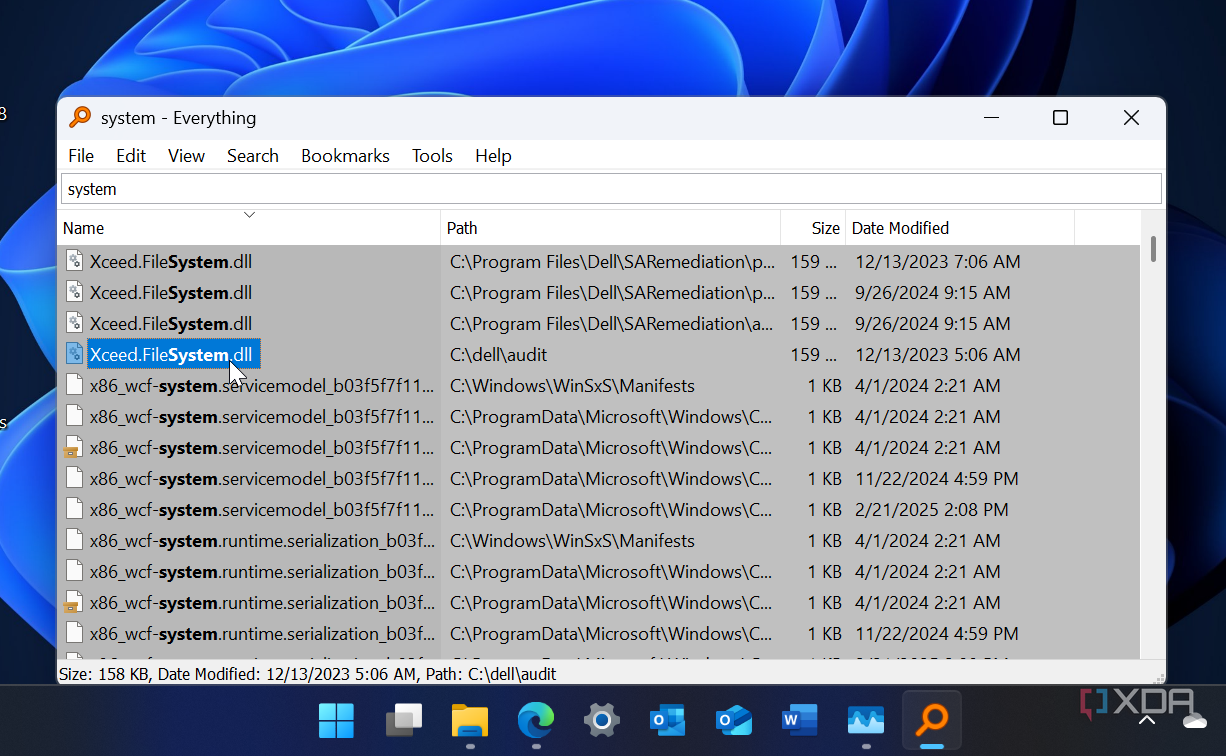
Task: Click file icon of servicemodel row dated 11/22/2024
Action: tap(75, 478)
